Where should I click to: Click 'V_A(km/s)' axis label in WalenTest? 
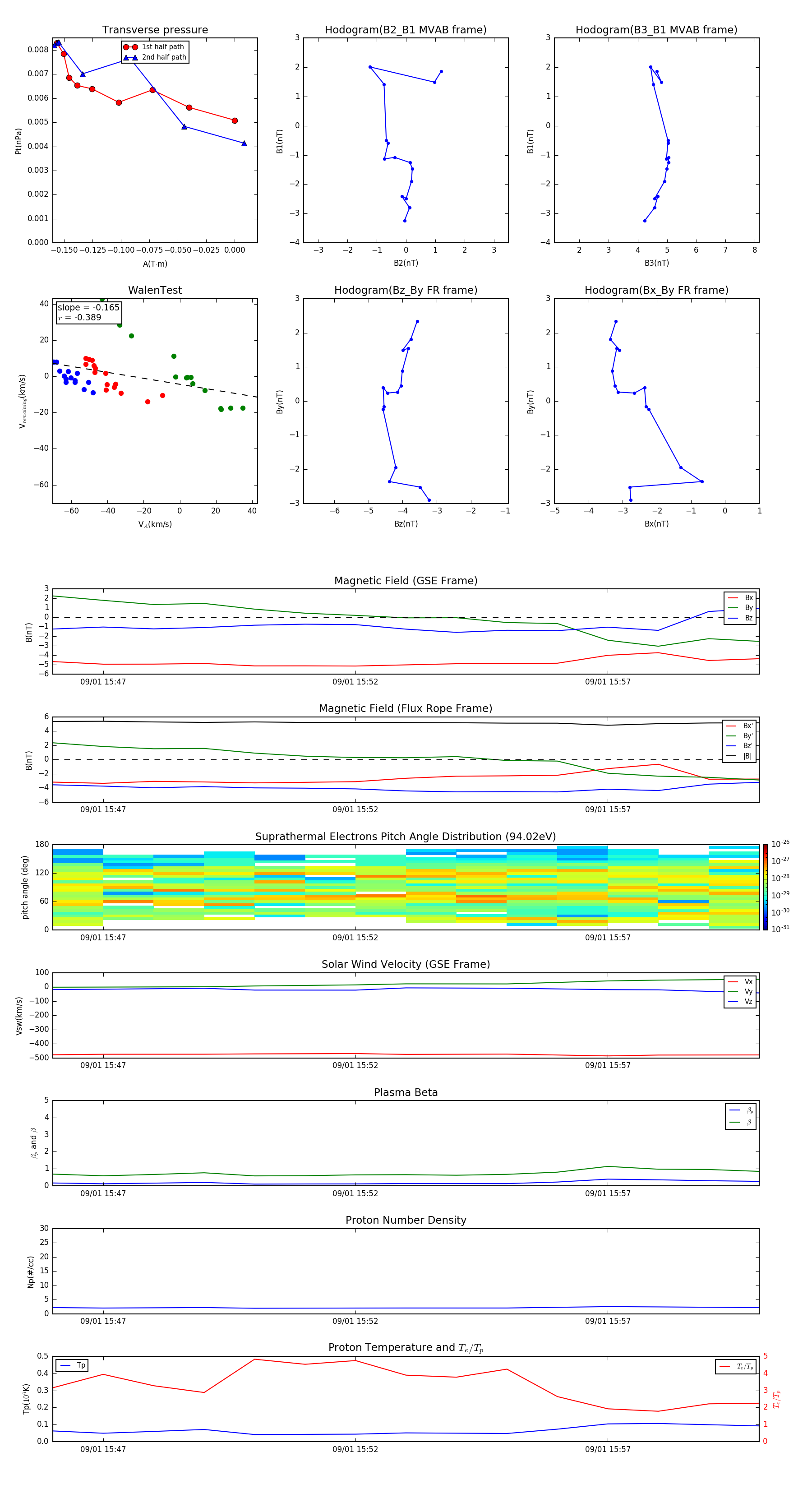coord(155,524)
